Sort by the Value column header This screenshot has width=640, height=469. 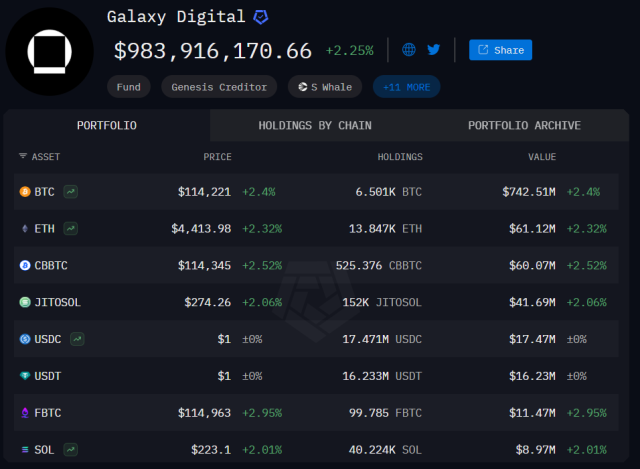(542, 157)
